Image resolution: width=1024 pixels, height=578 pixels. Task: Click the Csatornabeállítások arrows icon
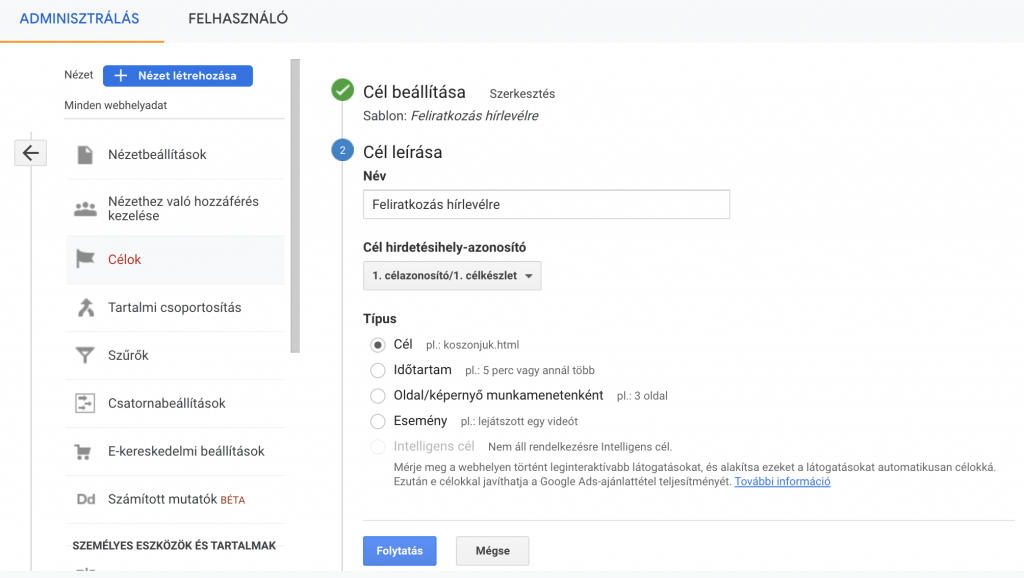coord(85,403)
